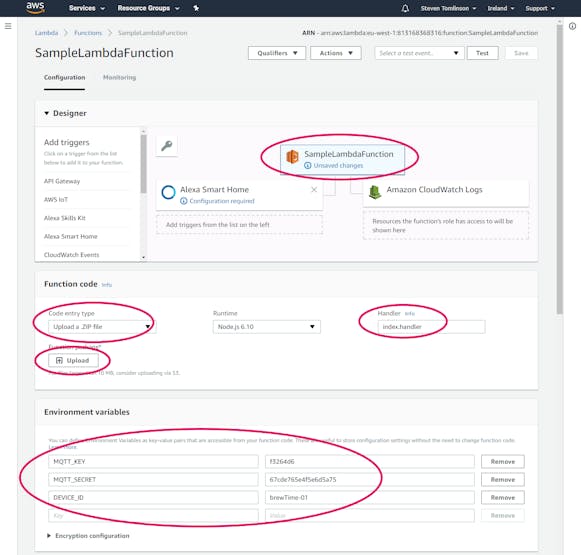Remove the MQTT_KEY environment variable
Screen dimensions: 581x555
503,462
